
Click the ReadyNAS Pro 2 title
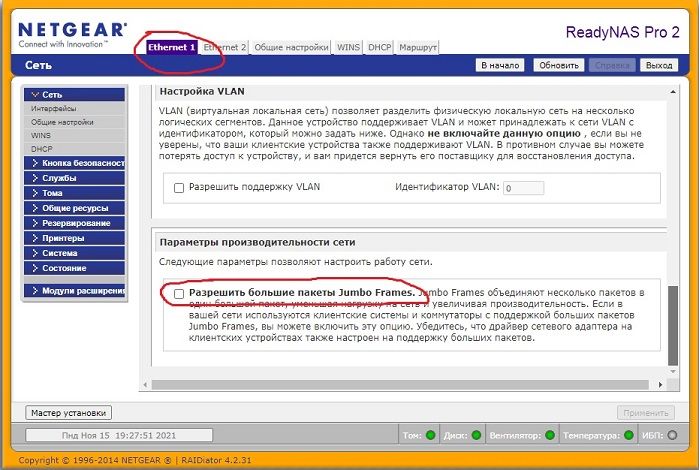pyautogui.click(x=622, y=33)
